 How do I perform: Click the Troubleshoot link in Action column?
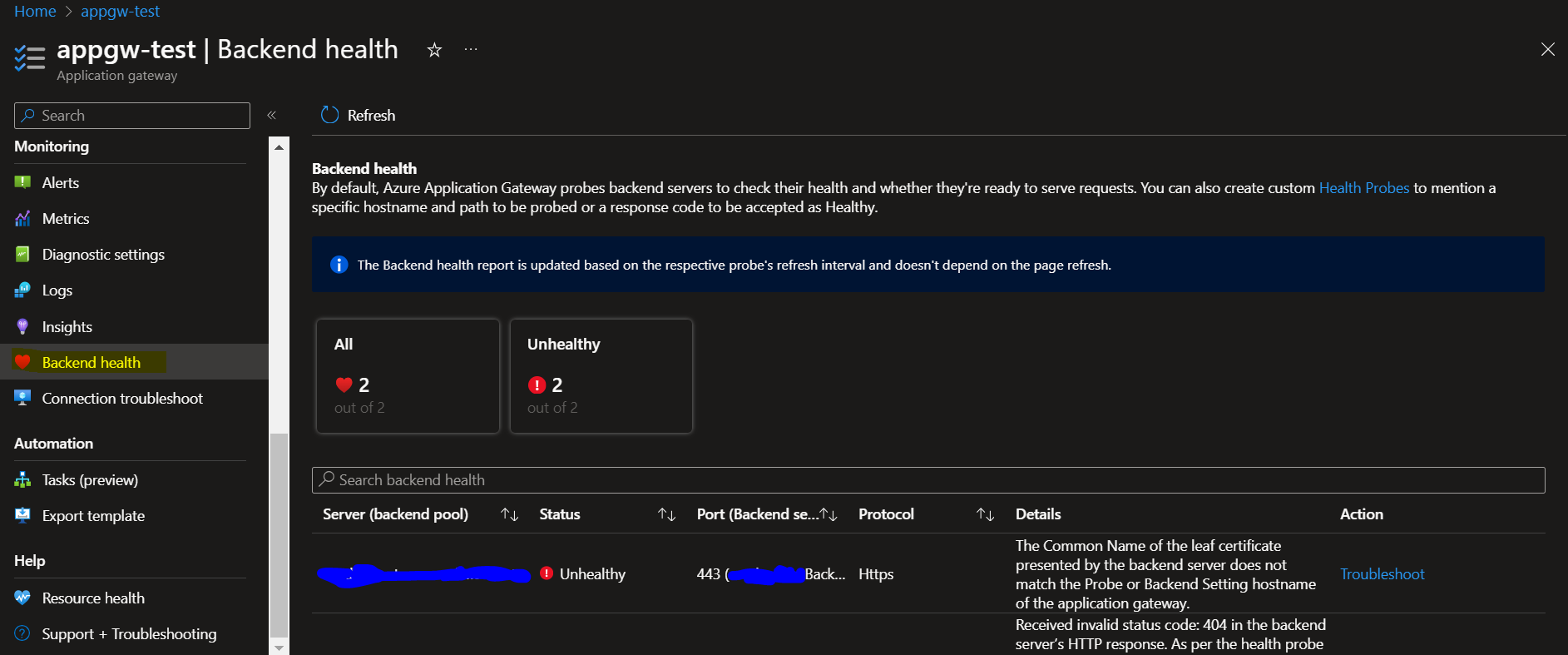point(1383,574)
